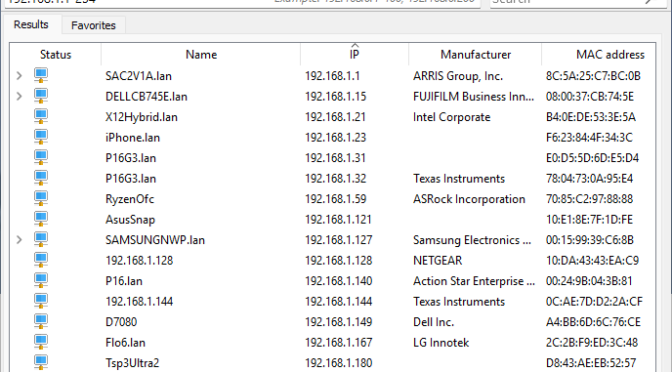Click the device icon for DELLCB745E.lan

coord(41,96)
